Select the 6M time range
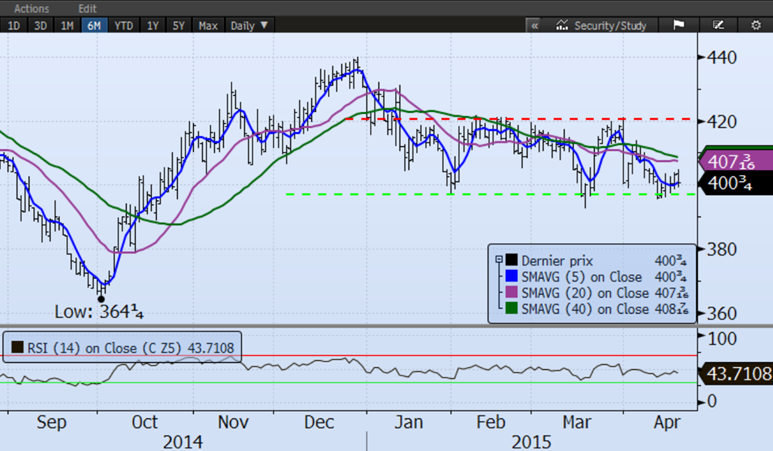This screenshot has width=773, height=451. click(x=93, y=24)
